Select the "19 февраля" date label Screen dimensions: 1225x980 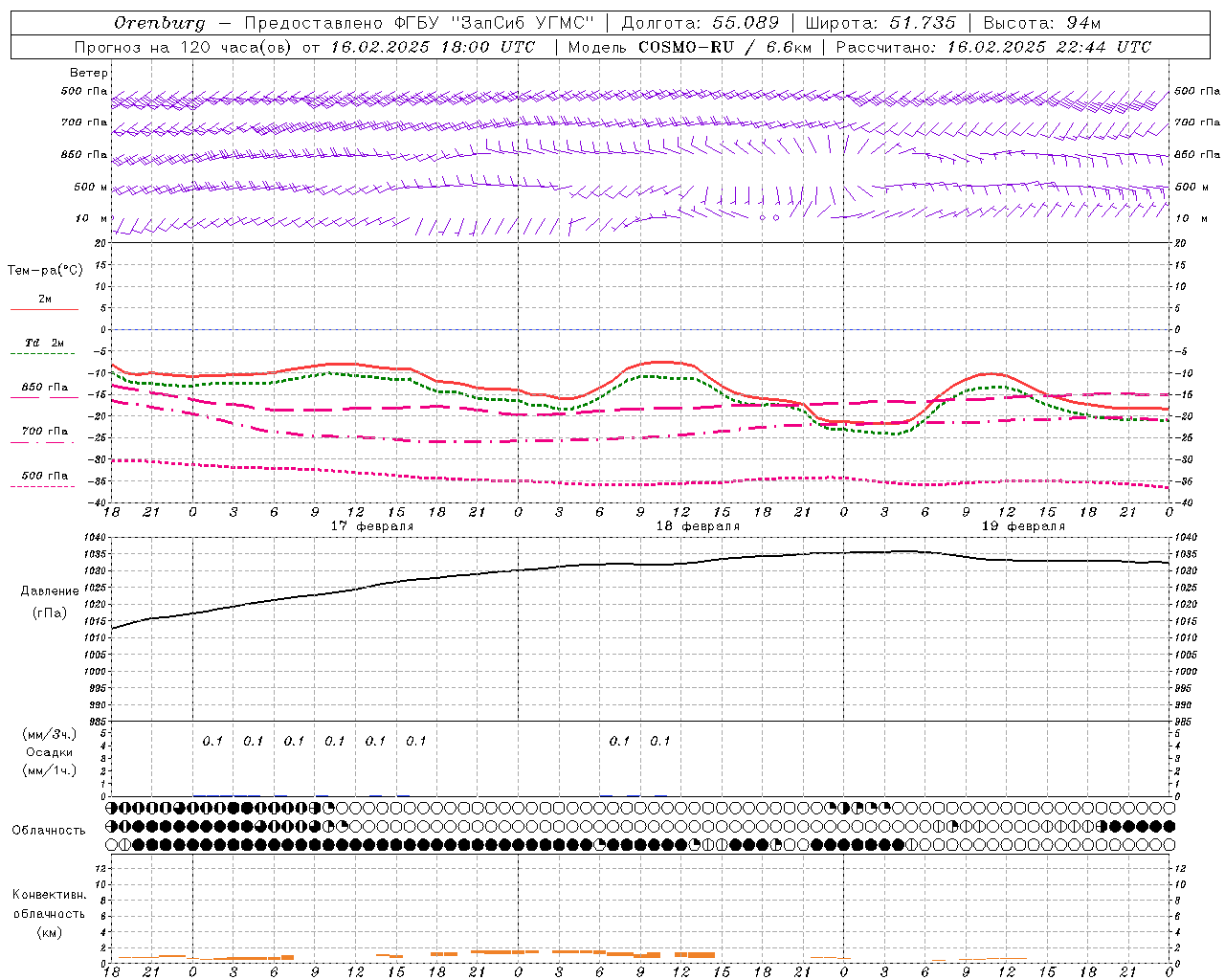click(1023, 526)
